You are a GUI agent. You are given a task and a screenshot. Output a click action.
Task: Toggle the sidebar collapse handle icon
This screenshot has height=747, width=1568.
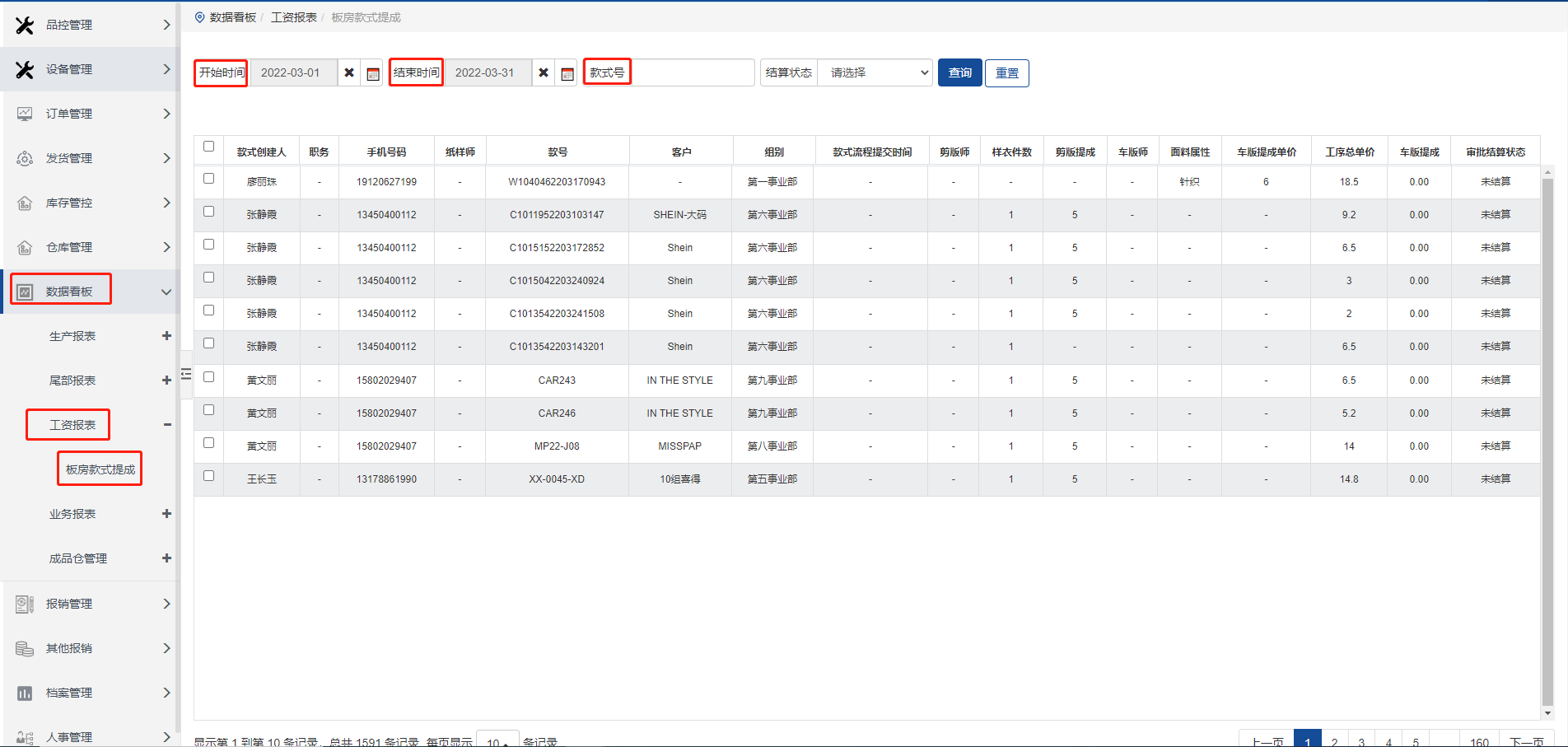click(x=186, y=374)
